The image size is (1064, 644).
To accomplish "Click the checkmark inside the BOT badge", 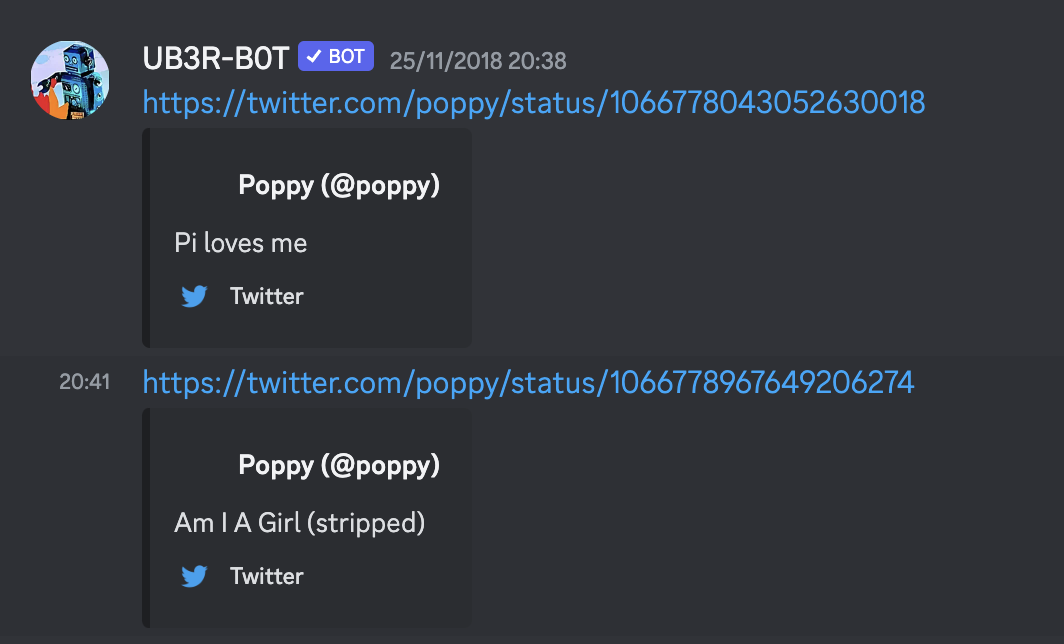I will (314, 57).
